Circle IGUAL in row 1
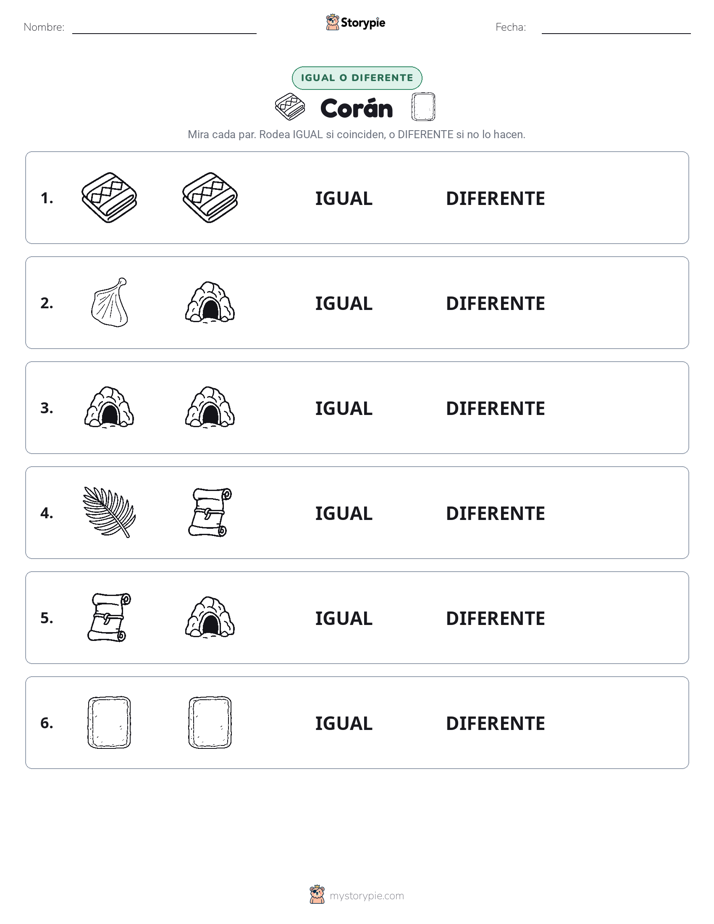 tap(343, 199)
